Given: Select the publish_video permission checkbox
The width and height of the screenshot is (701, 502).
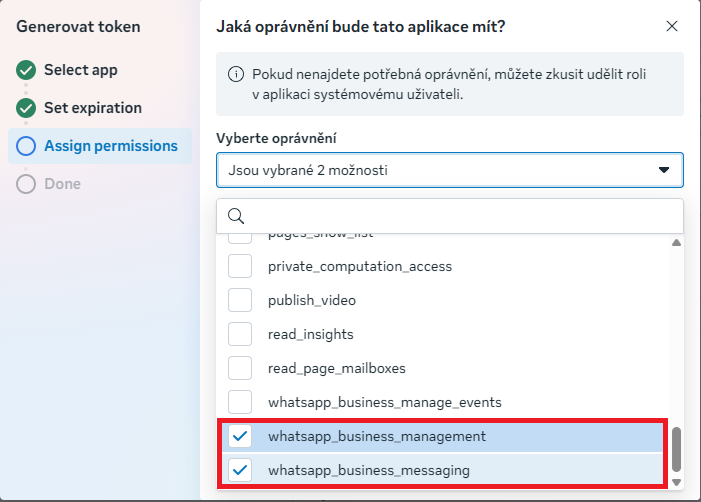Looking at the screenshot, I should pos(240,300).
